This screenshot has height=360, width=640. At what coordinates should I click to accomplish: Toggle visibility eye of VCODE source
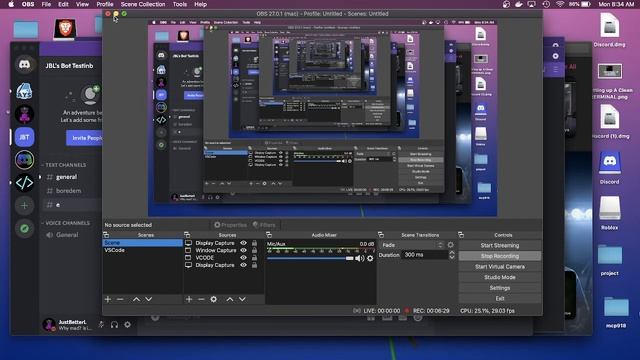[x=243, y=258]
